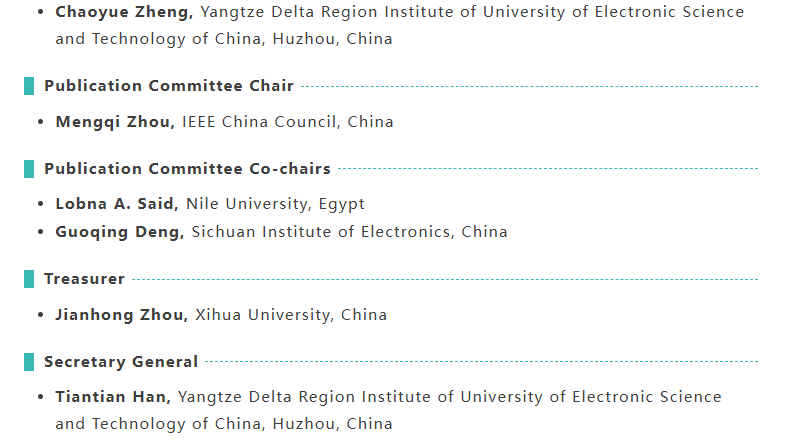Select the Publication Committee Chair heading
Viewport: 790px width, 448px height.
(169, 86)
